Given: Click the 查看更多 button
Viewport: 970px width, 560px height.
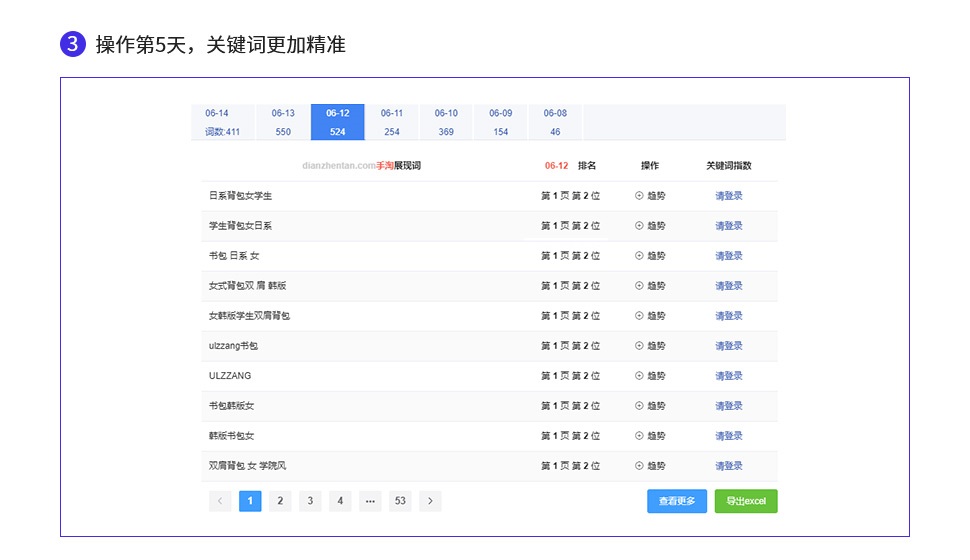Looking at the screenshot, I should click(677, 501).
